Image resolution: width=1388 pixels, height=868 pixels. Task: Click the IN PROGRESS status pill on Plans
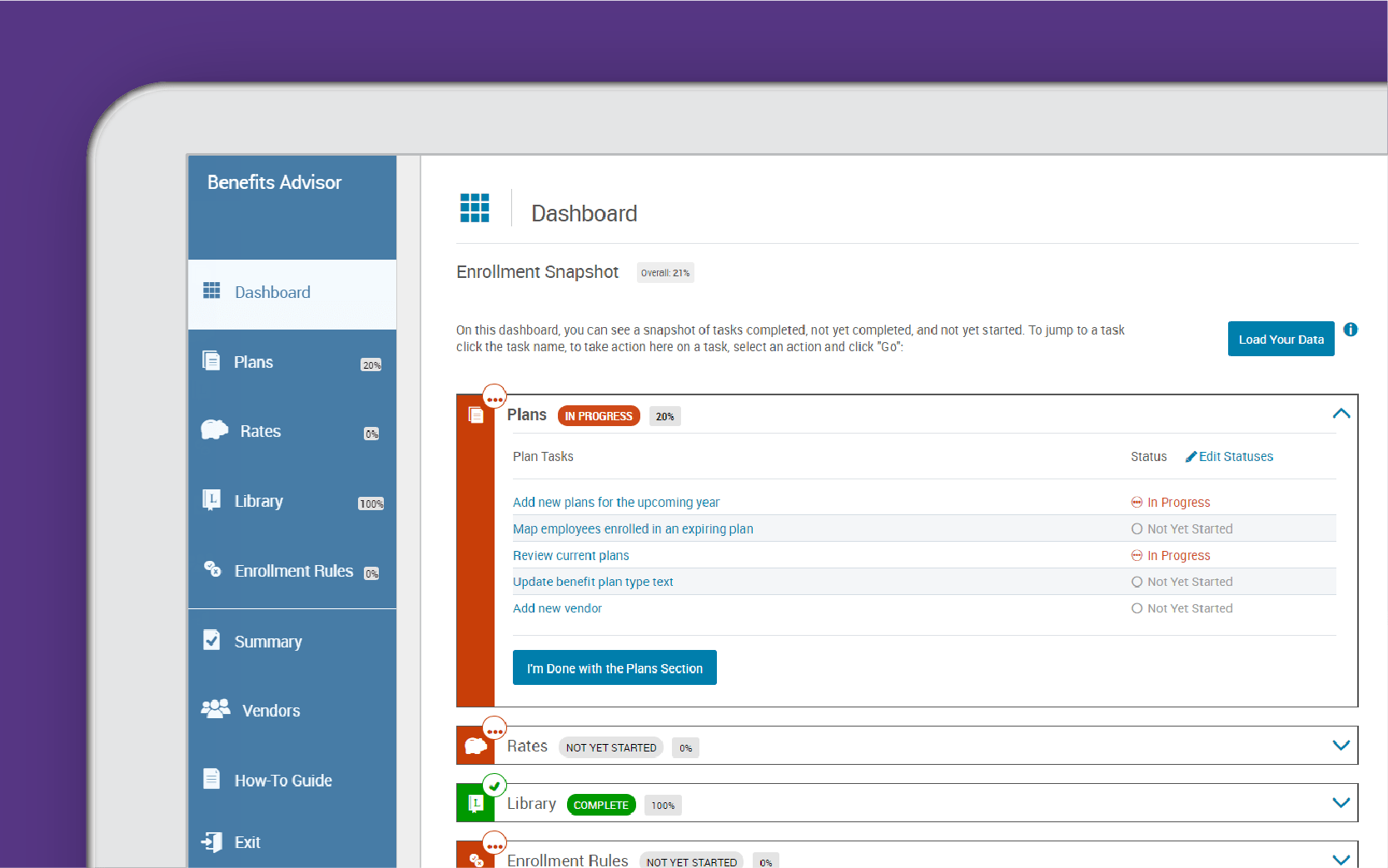[599, 416]
